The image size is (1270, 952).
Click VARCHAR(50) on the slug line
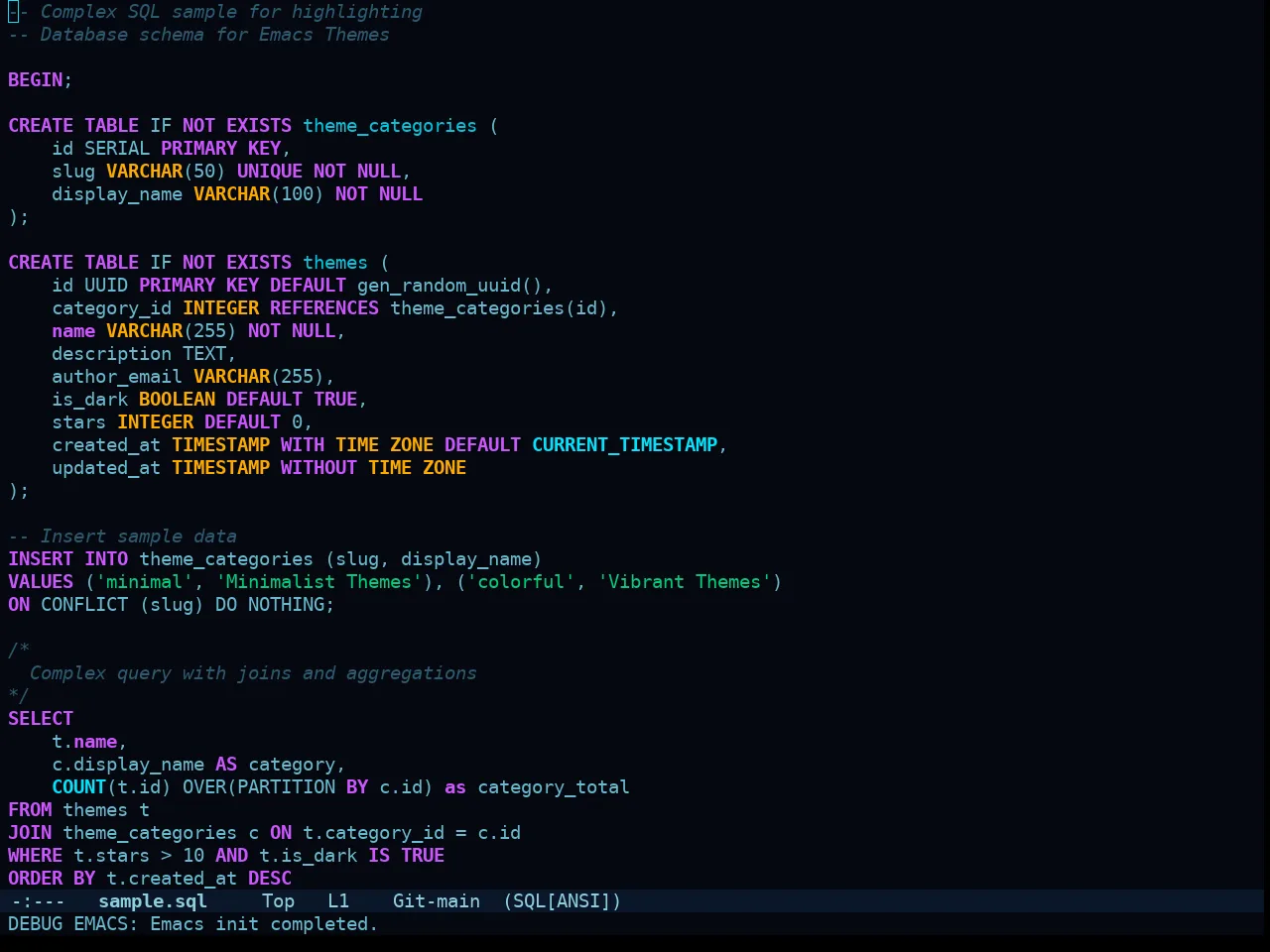coord(167,172)
